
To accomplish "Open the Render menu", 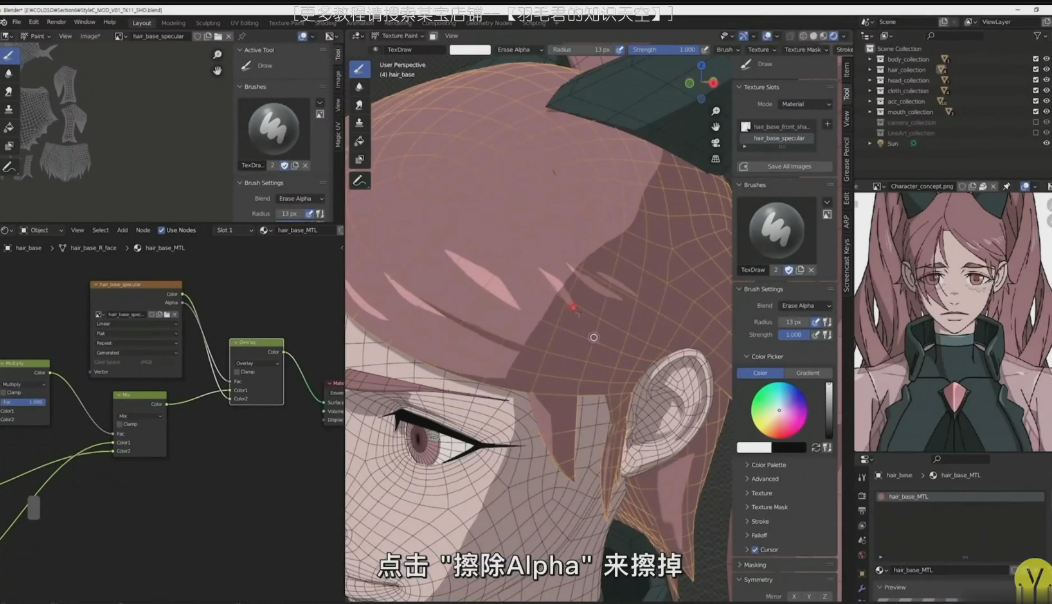I will tap(56, 22).
